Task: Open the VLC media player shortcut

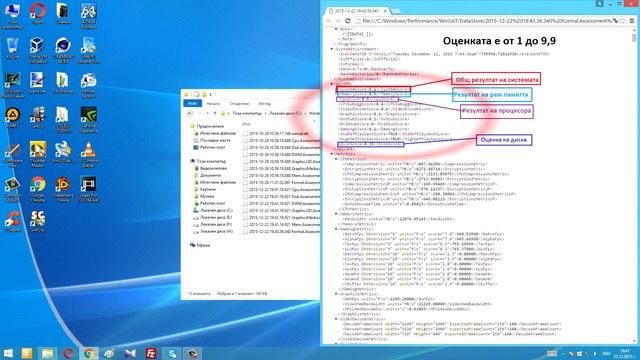Action: [x=88, y=154]
